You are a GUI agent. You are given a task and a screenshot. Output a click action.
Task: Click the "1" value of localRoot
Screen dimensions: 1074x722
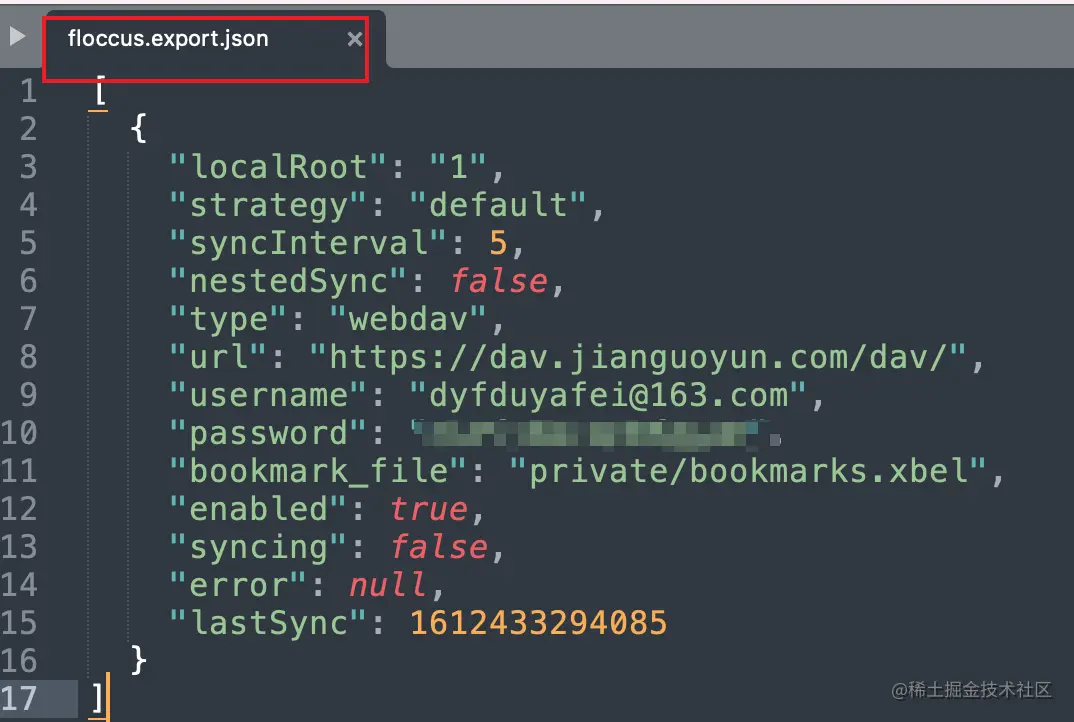click(x=458, y=166)
